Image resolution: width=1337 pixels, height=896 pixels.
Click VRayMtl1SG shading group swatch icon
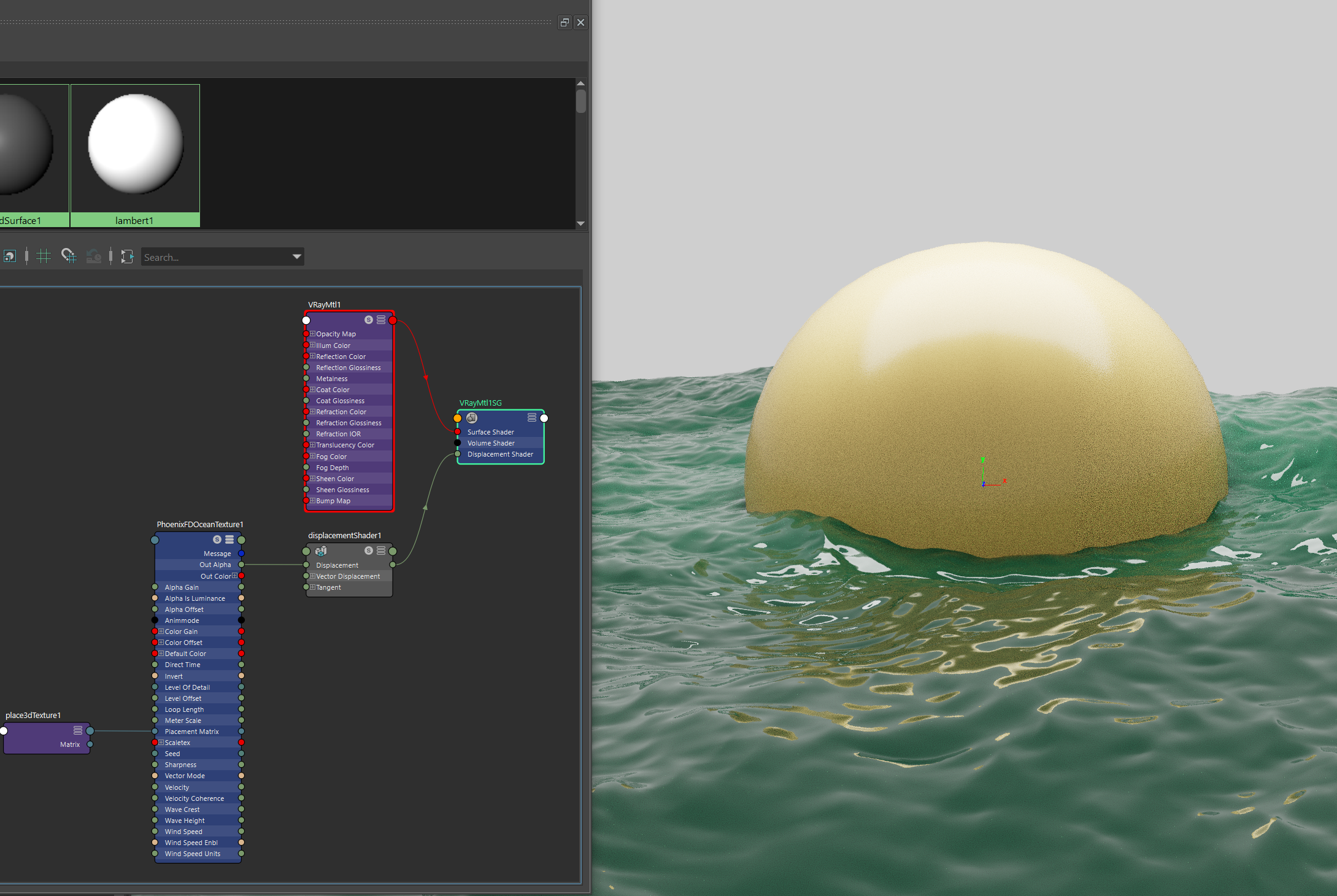pyautogui.click(x=472, y=418)
